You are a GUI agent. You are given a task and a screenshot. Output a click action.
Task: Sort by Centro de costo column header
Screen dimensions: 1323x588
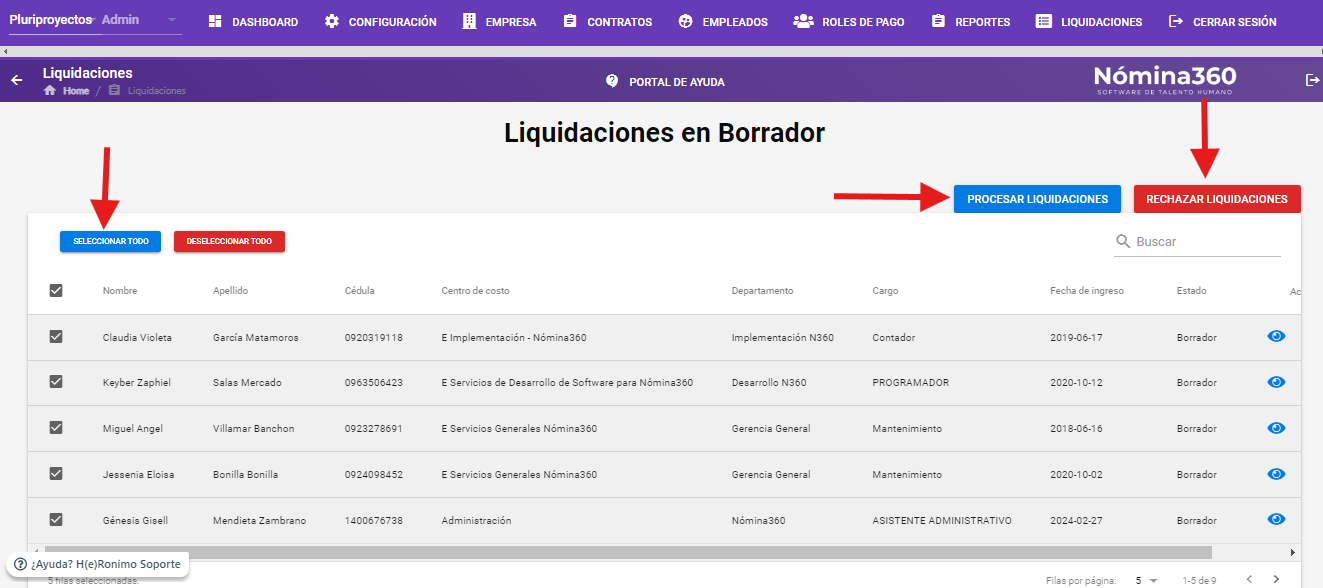(475, 291)
